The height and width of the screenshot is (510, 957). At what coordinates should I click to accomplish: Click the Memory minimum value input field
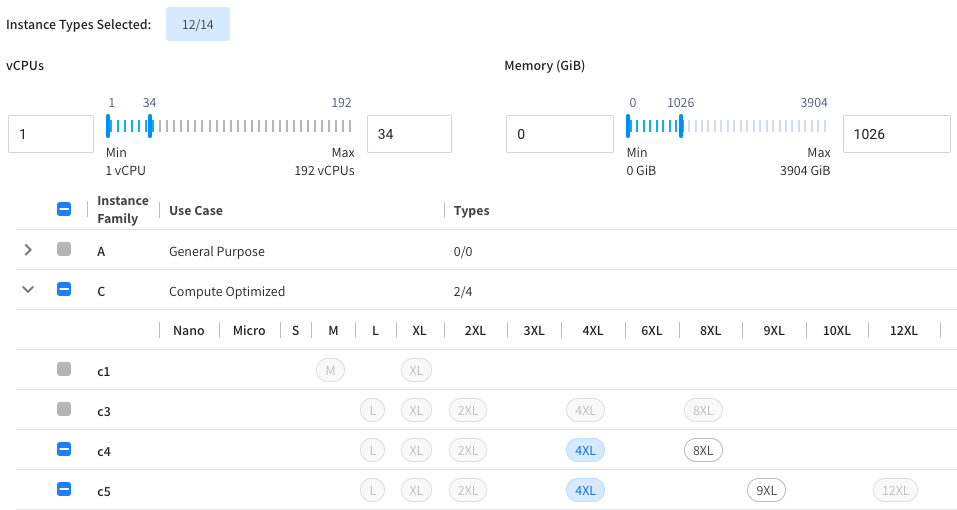click(559, 134)
